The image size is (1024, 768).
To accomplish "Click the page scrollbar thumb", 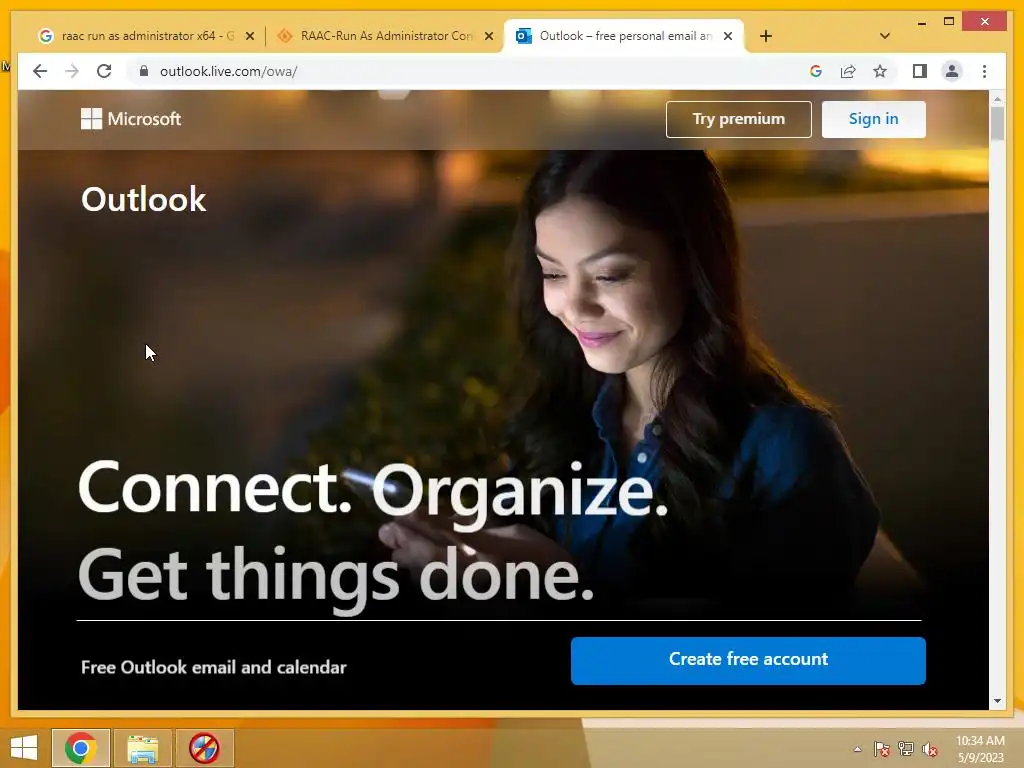I will coord(997,123).
